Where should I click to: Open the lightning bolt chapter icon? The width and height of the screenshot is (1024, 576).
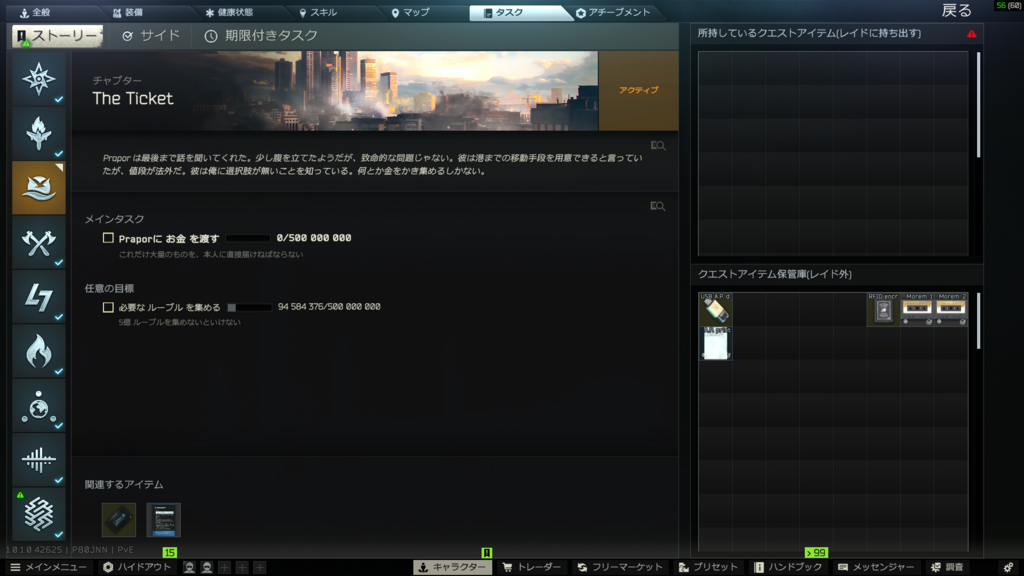(x=39, y=297)
